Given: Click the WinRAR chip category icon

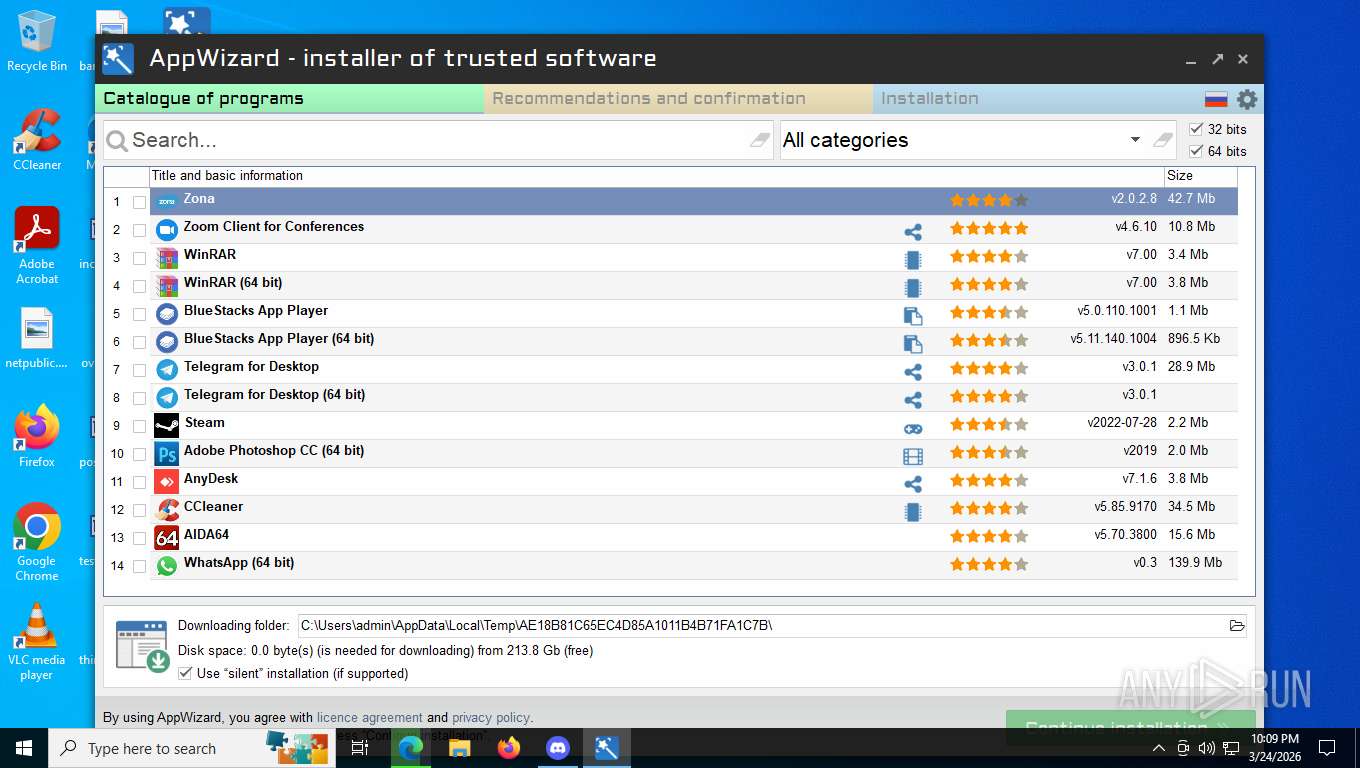Looking at the screenshot, I should tap(913, 260).
